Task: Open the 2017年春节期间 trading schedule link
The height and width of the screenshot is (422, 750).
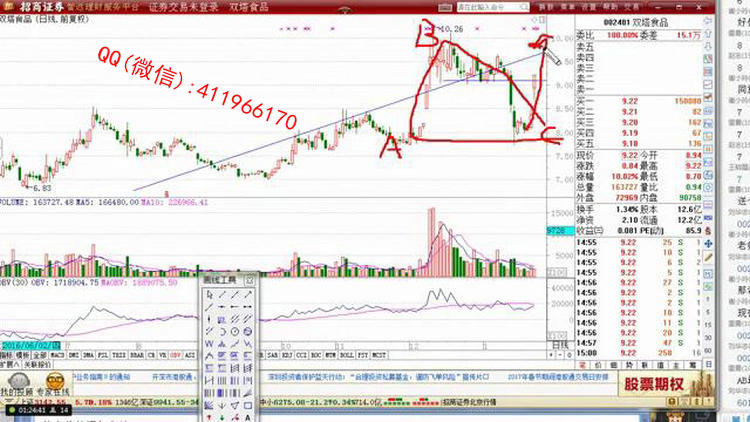Action: click(558, 377)
